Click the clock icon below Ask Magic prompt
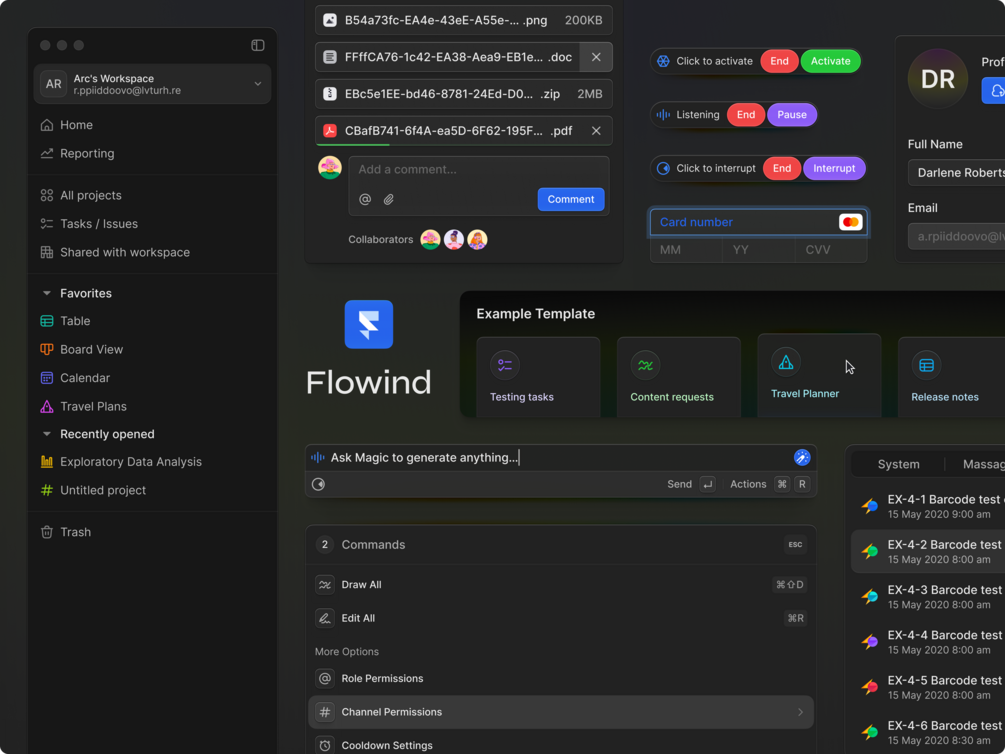Image resolution: width=1005 pixels, height=754 pixels. tap(319, 484)
